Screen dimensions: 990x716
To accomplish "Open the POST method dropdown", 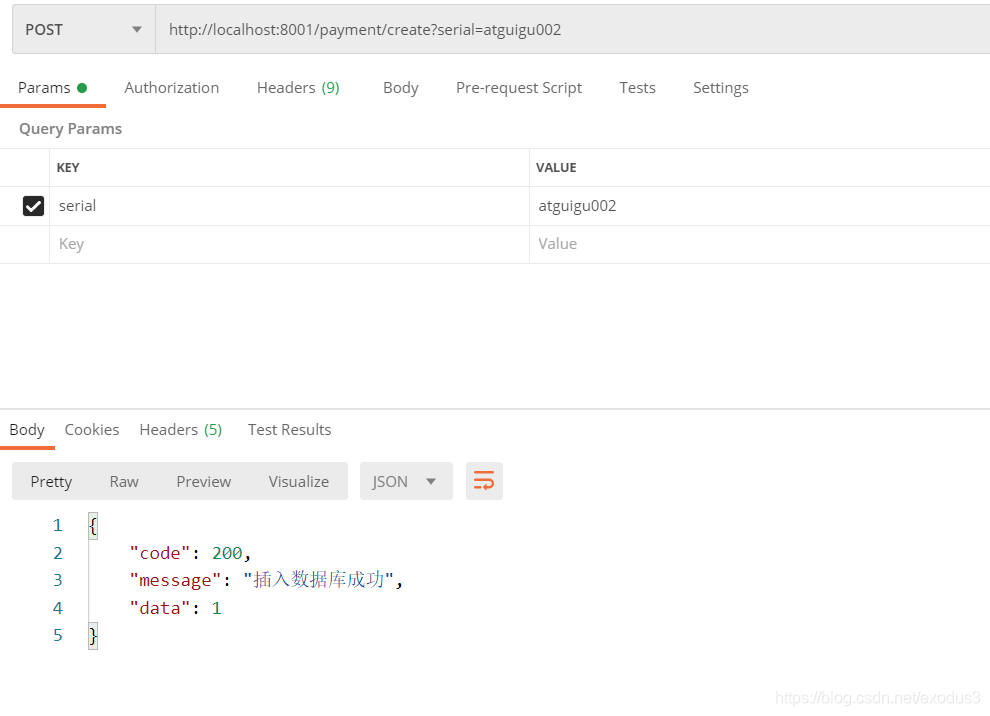I will (83, 30).
